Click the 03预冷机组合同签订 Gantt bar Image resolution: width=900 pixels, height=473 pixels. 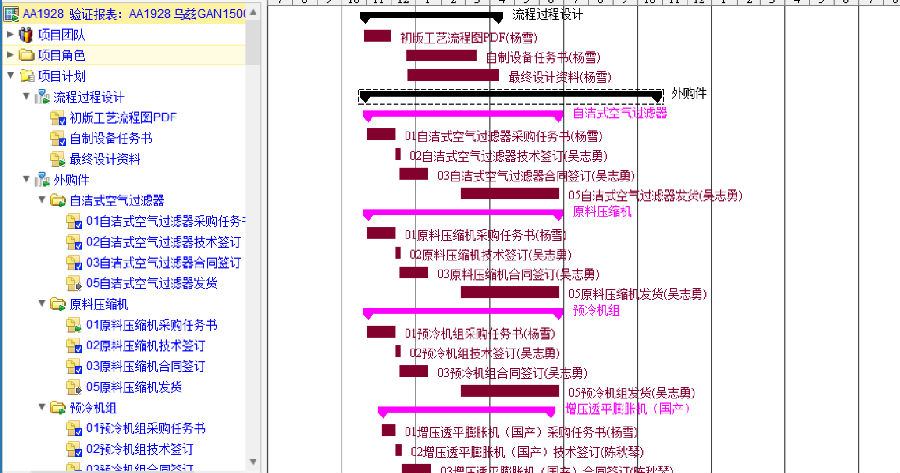click(413, 371)
